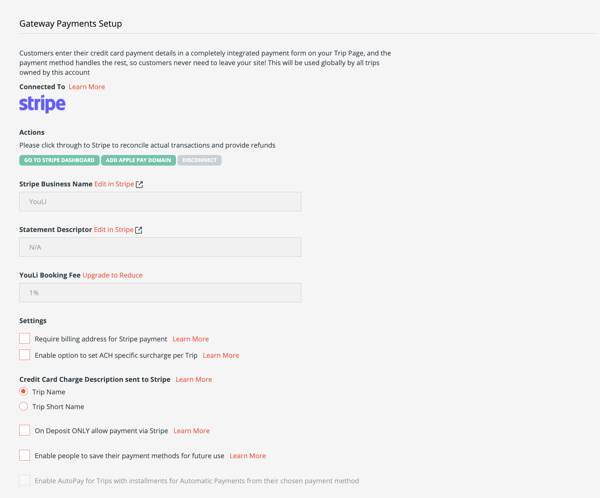Go to Stripe Dashboard button
Image resolution: width=600 pixels, height=498 pixels.
point(59,160)
